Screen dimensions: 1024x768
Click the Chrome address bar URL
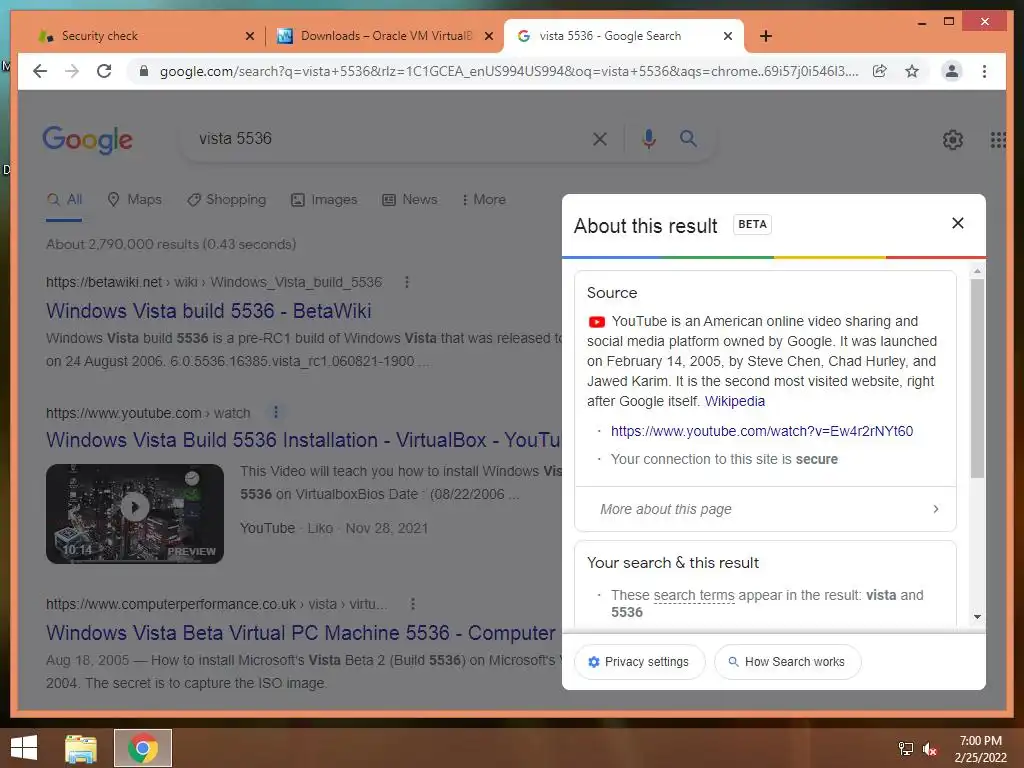[509, 71]
